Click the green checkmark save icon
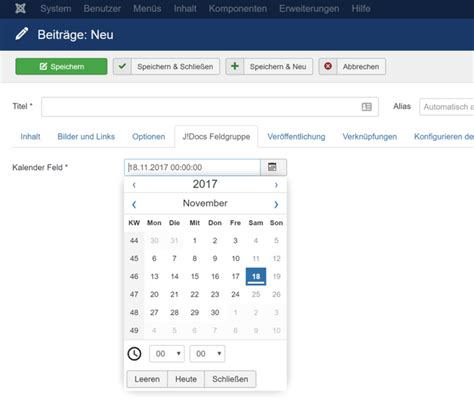Viewport: 474px width, 406px height. (122, 66)
